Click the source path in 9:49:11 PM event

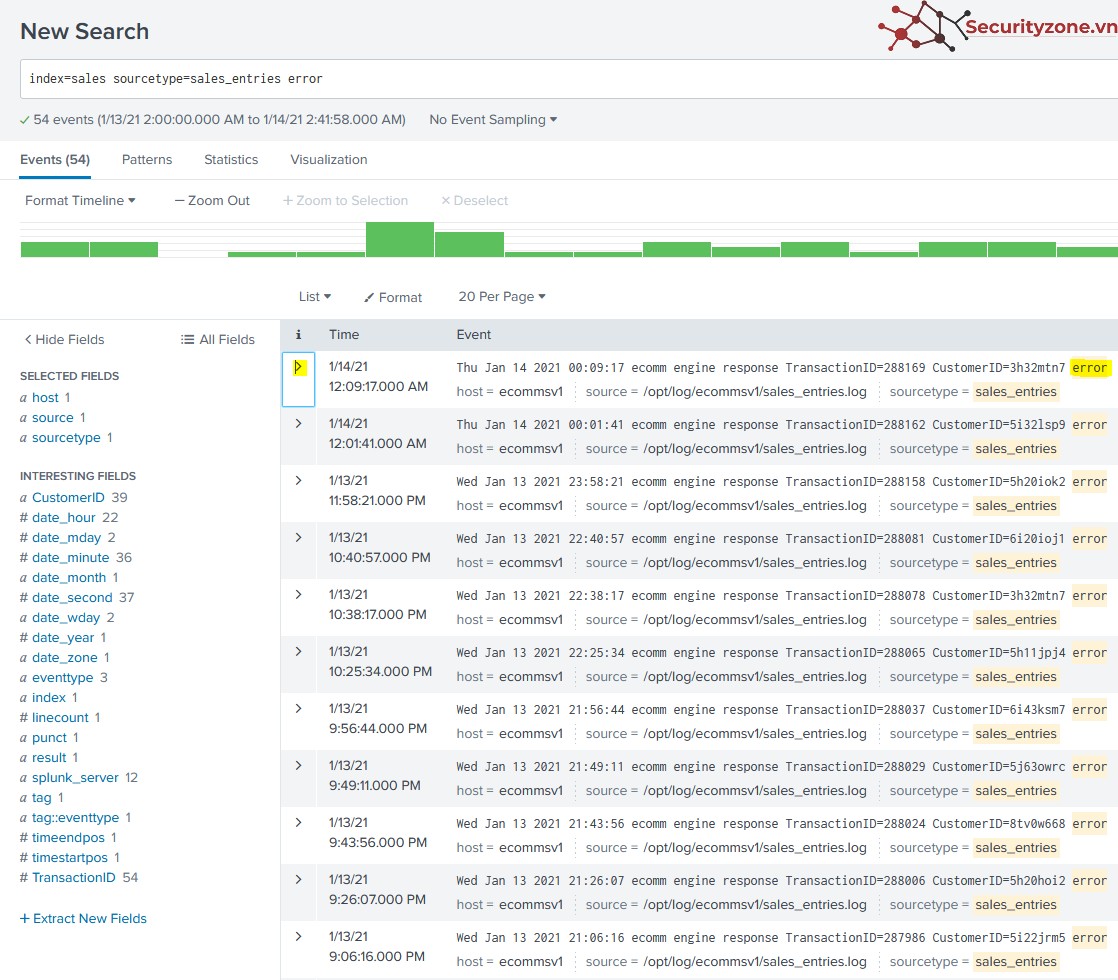755,791
